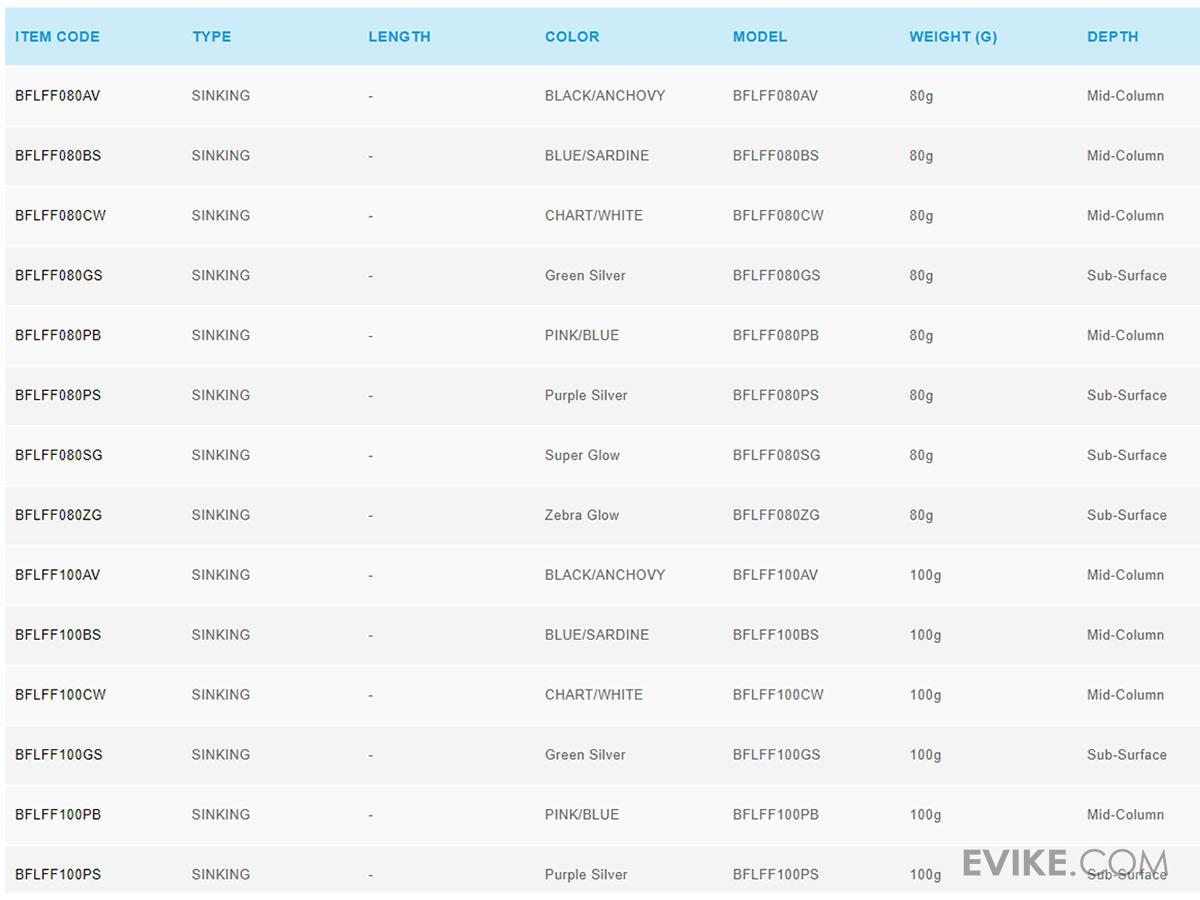Select the MODEL column header

tap(759, 37)
